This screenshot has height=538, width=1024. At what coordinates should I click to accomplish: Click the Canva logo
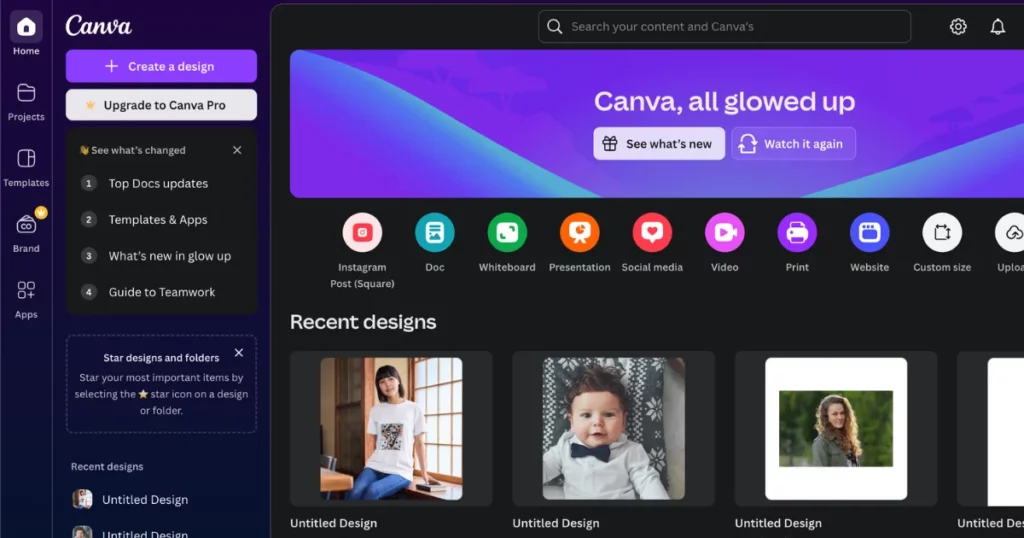tap(99, 25)
